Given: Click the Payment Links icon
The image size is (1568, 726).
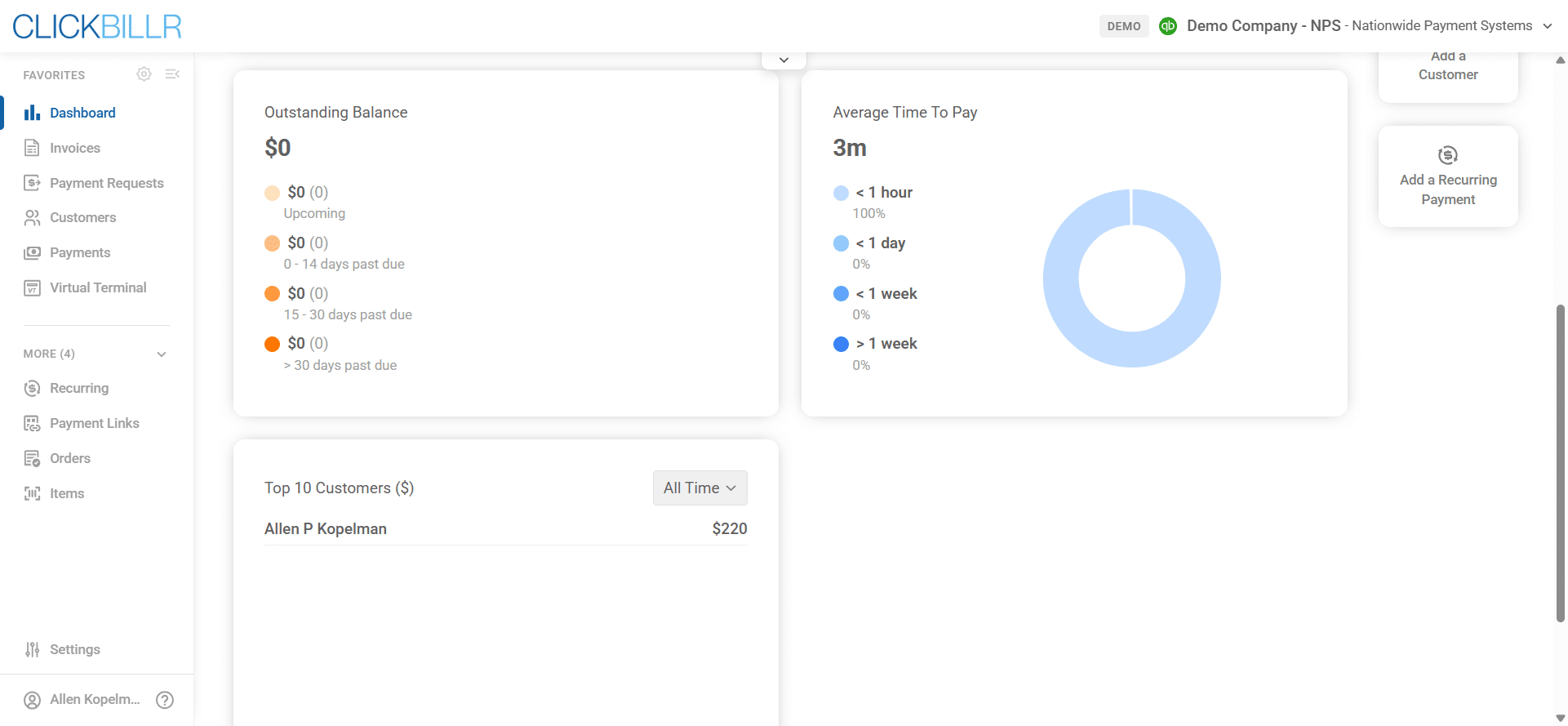Looking at the screenshot, I should point(32,424).
